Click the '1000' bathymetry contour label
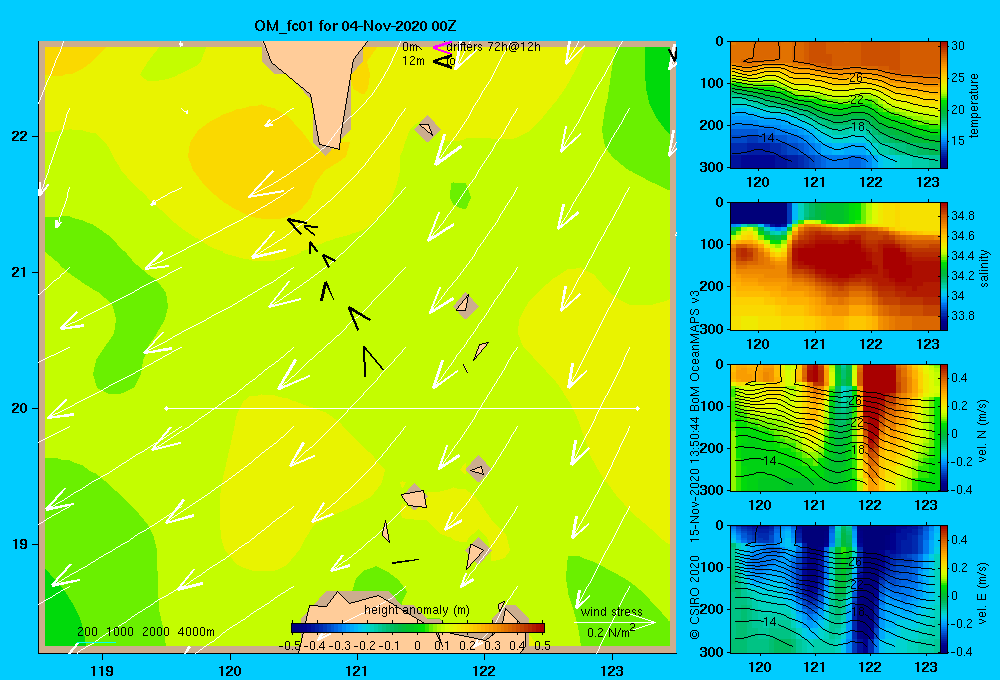Viewport: 1000px width, 680px height. (x=120, y=632)
